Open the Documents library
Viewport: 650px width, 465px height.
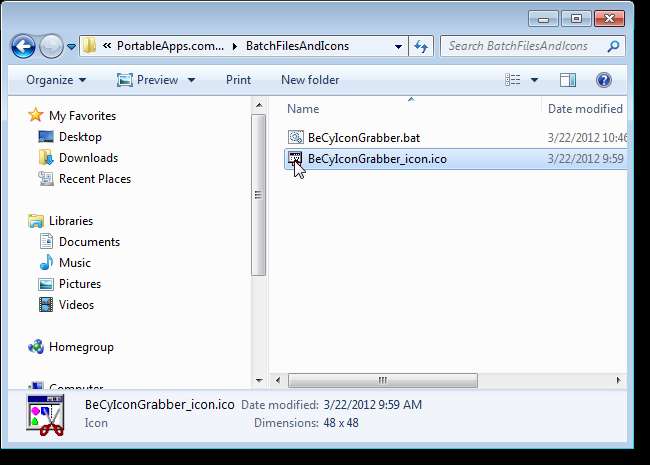coord(89,242)
